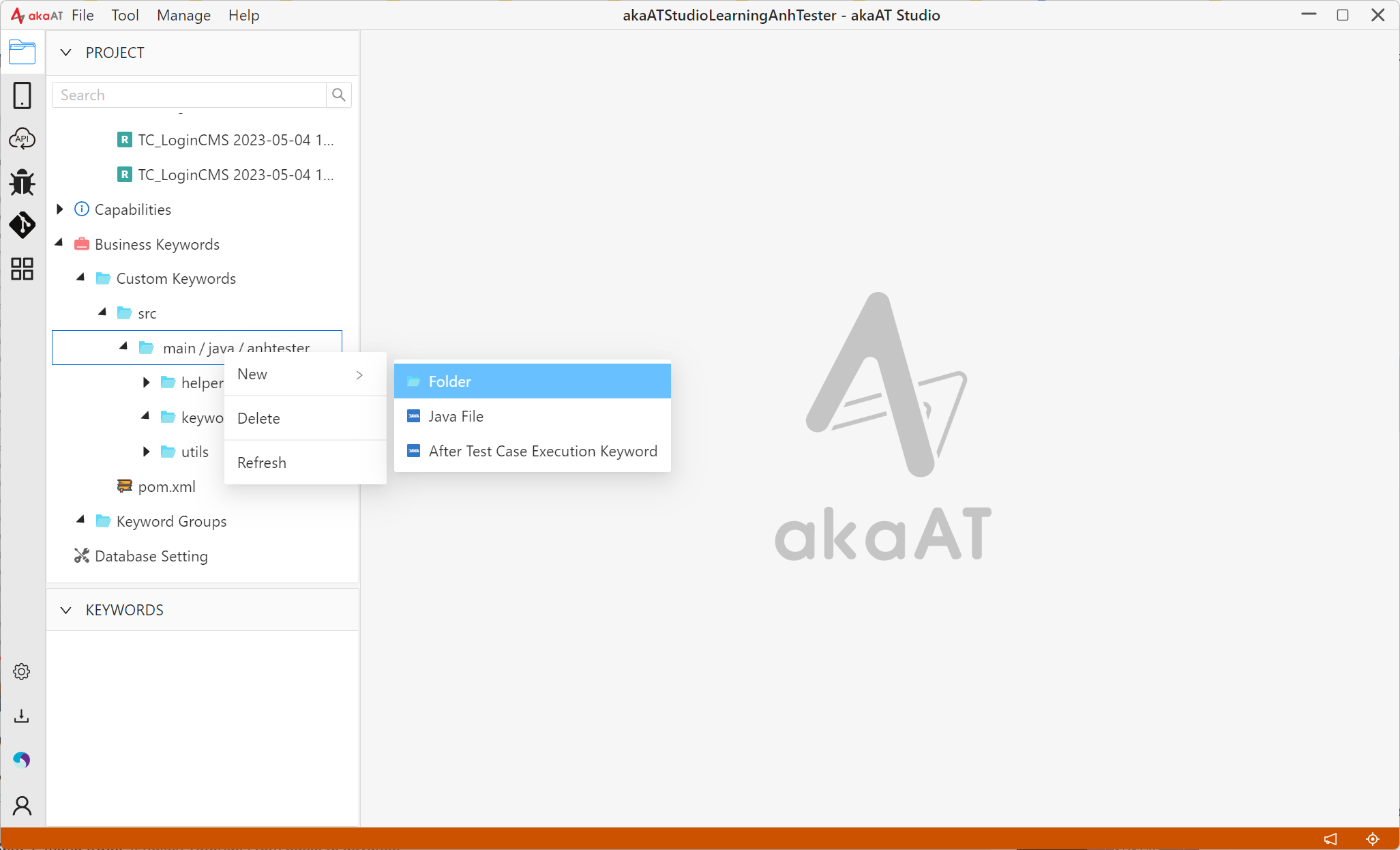
Task: Click the After Test Case Execution icon
Action: 413,451
